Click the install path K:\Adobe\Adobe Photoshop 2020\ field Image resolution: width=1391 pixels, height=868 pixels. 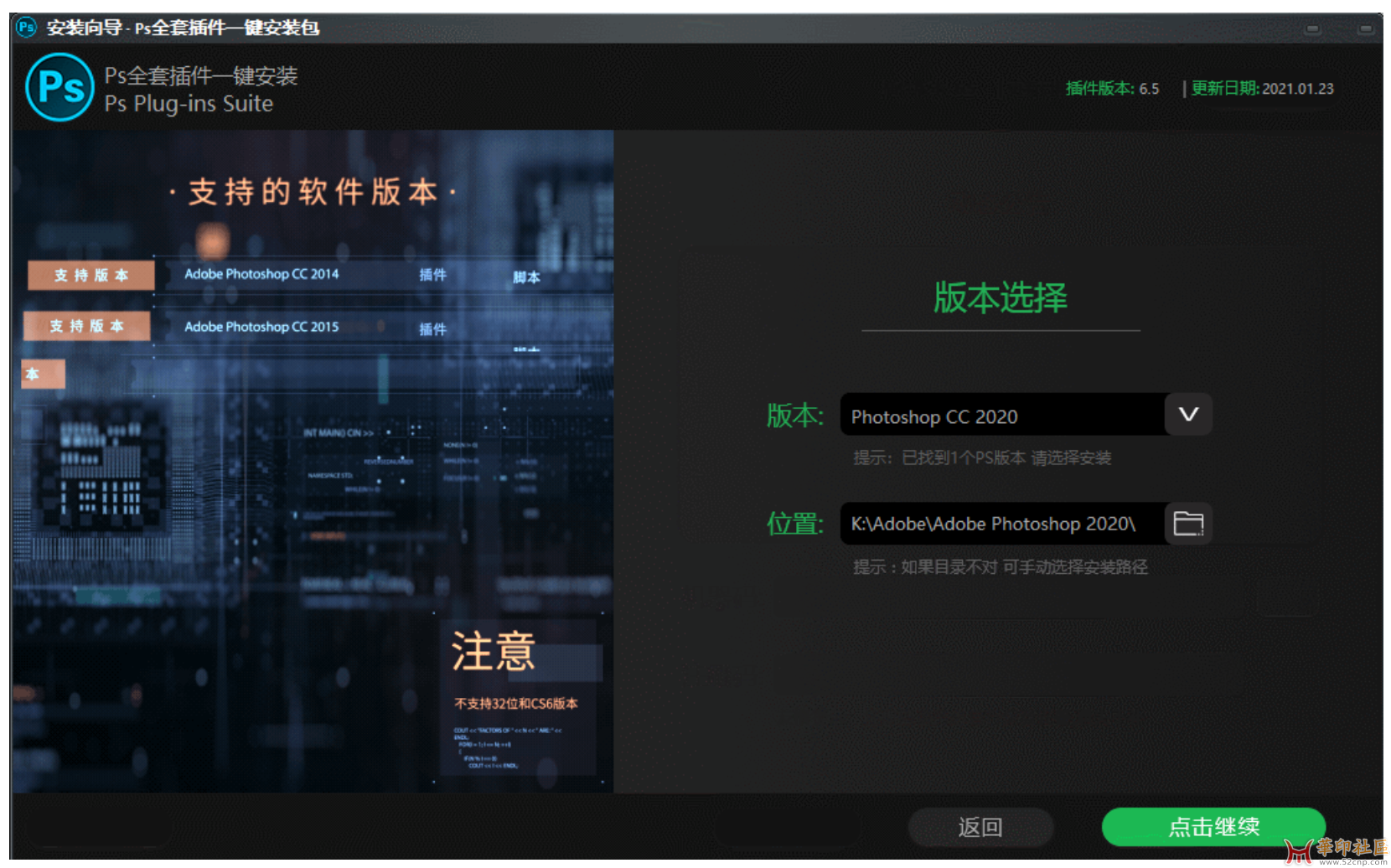[x=1002, y=524]
